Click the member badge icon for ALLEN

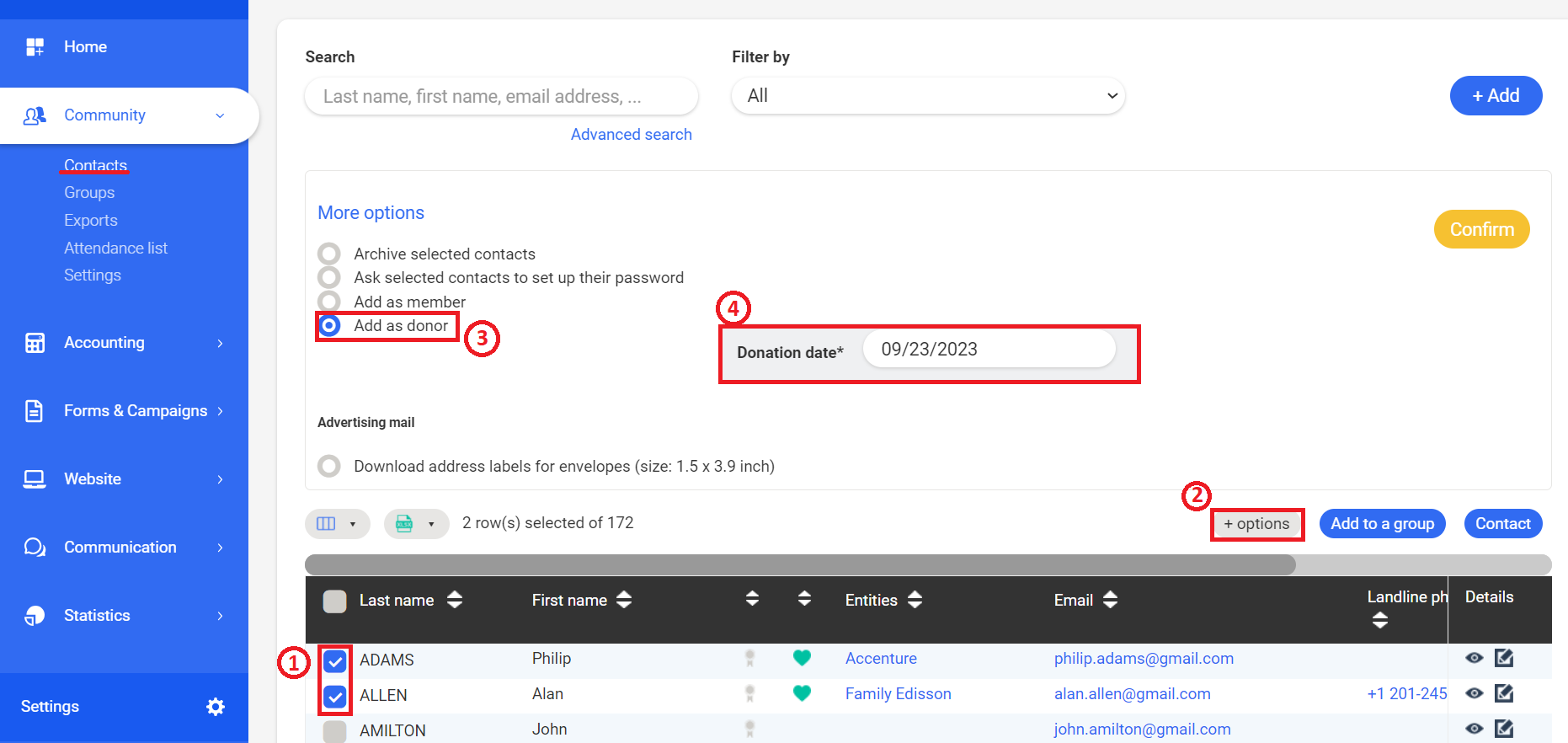(749, 693)
